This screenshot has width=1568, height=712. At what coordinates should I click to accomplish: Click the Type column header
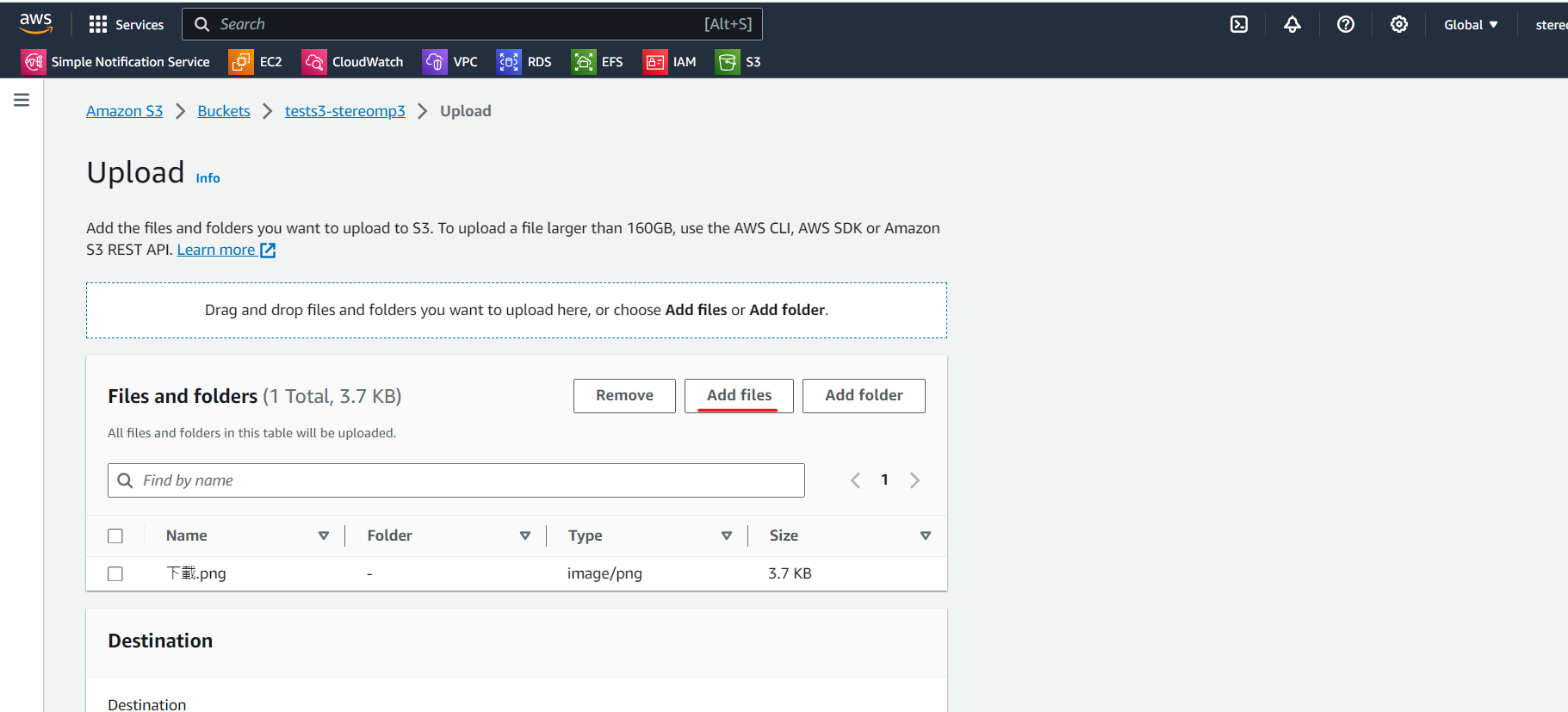(x=586, y=536)
